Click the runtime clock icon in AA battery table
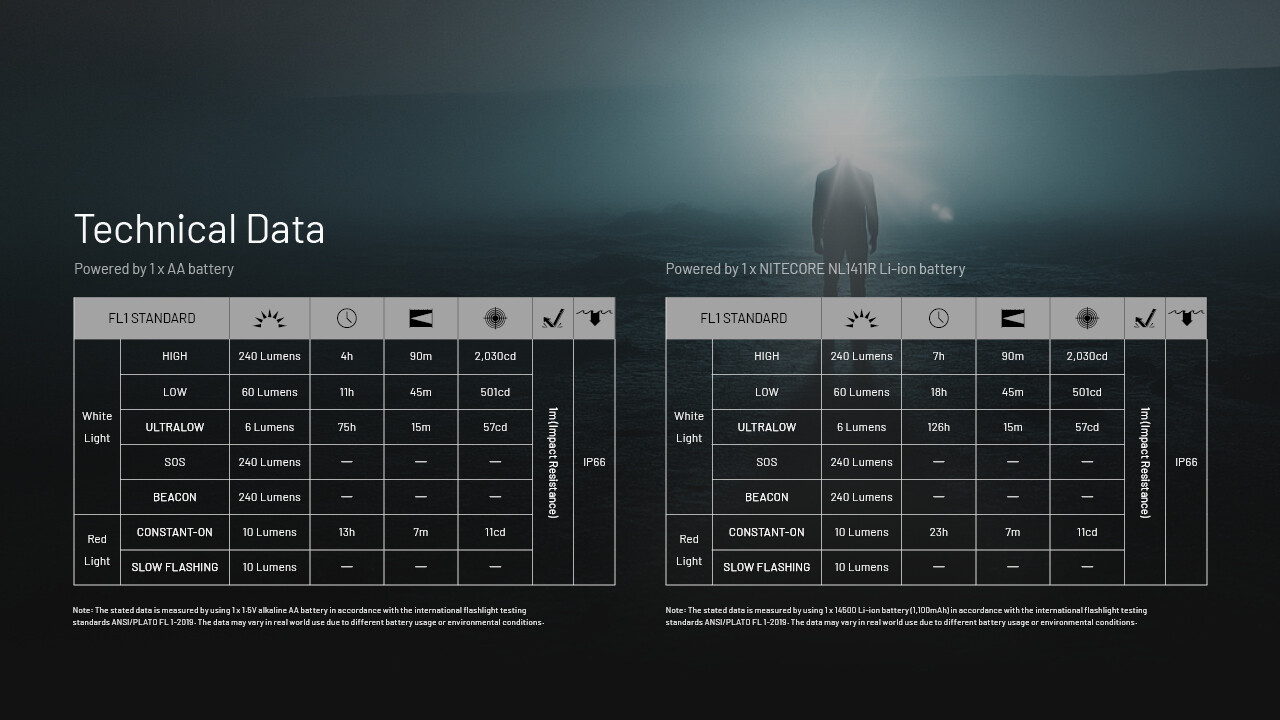Image resolution: width=1280 pixels, height=720 pixels. 346,319
